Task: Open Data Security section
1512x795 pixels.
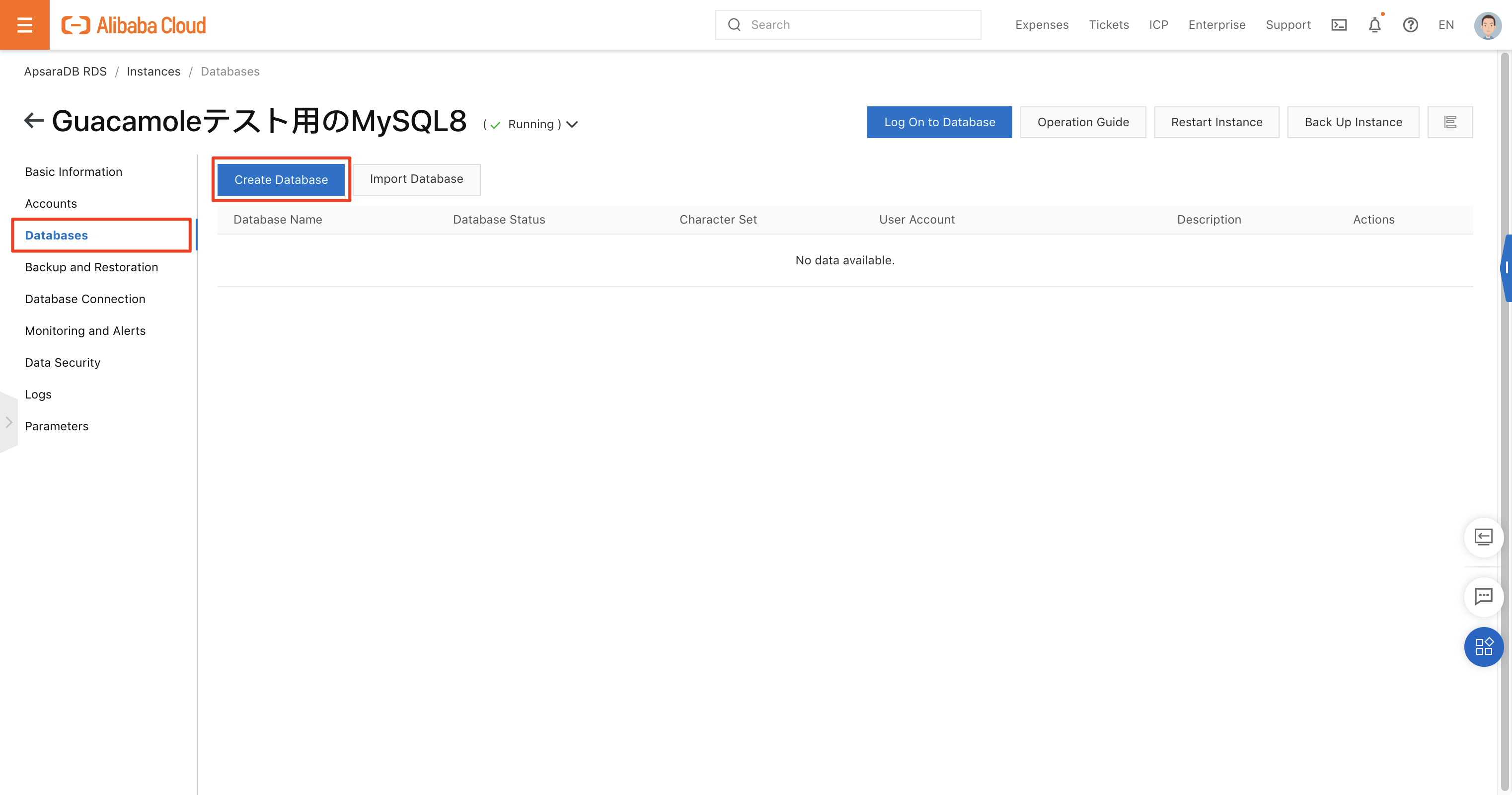Action: [x=63, y=362]
